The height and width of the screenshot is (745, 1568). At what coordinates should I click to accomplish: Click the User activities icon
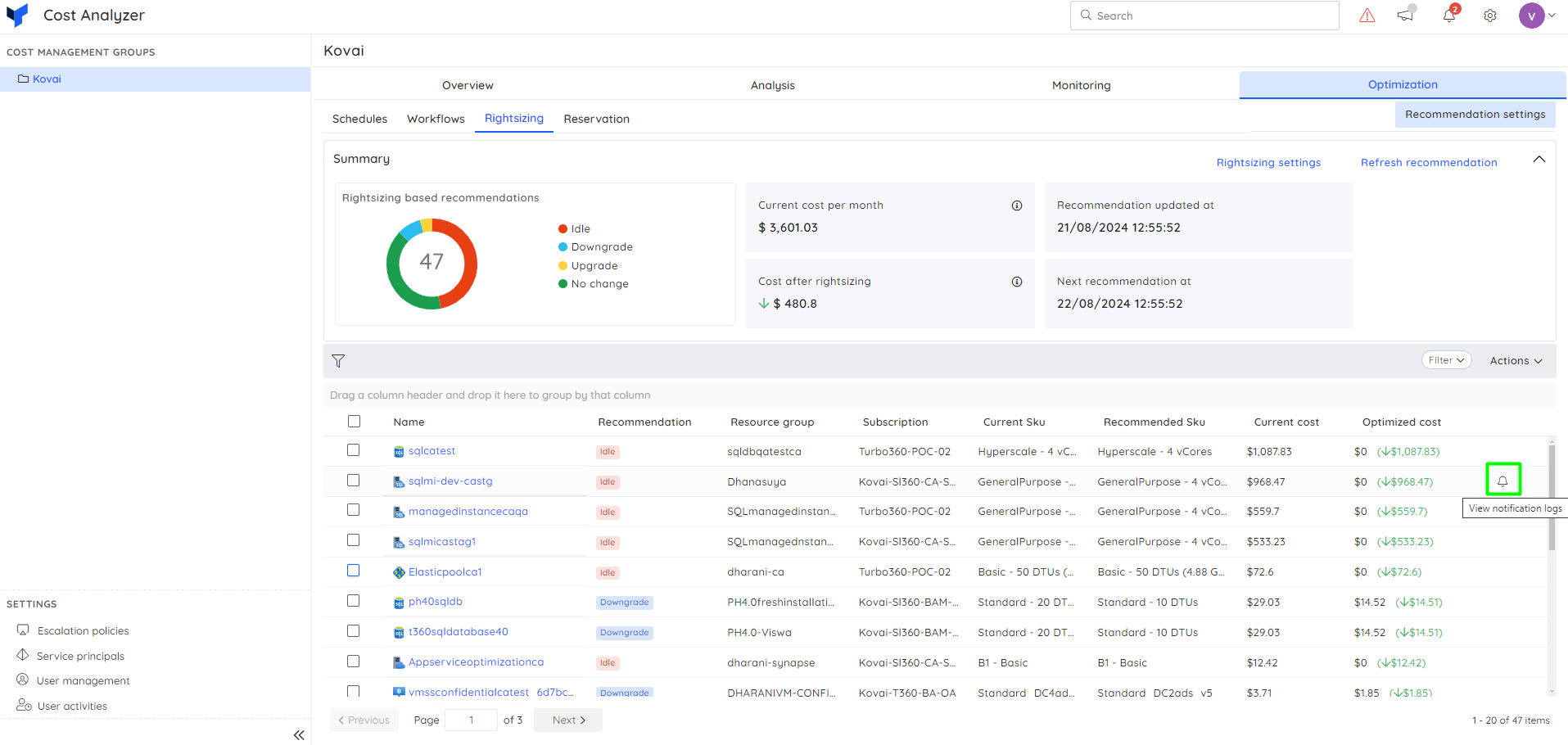pyautogui.click(x=24, y=705)
